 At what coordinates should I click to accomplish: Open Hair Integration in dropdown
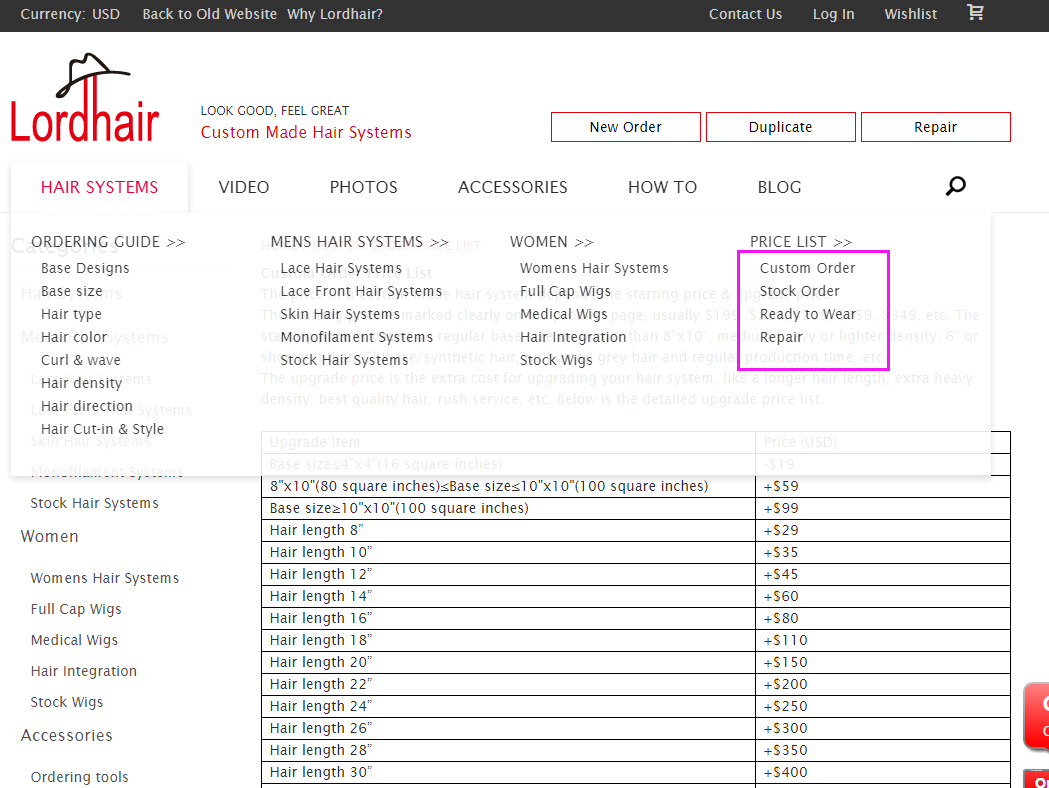coord(573,337)
